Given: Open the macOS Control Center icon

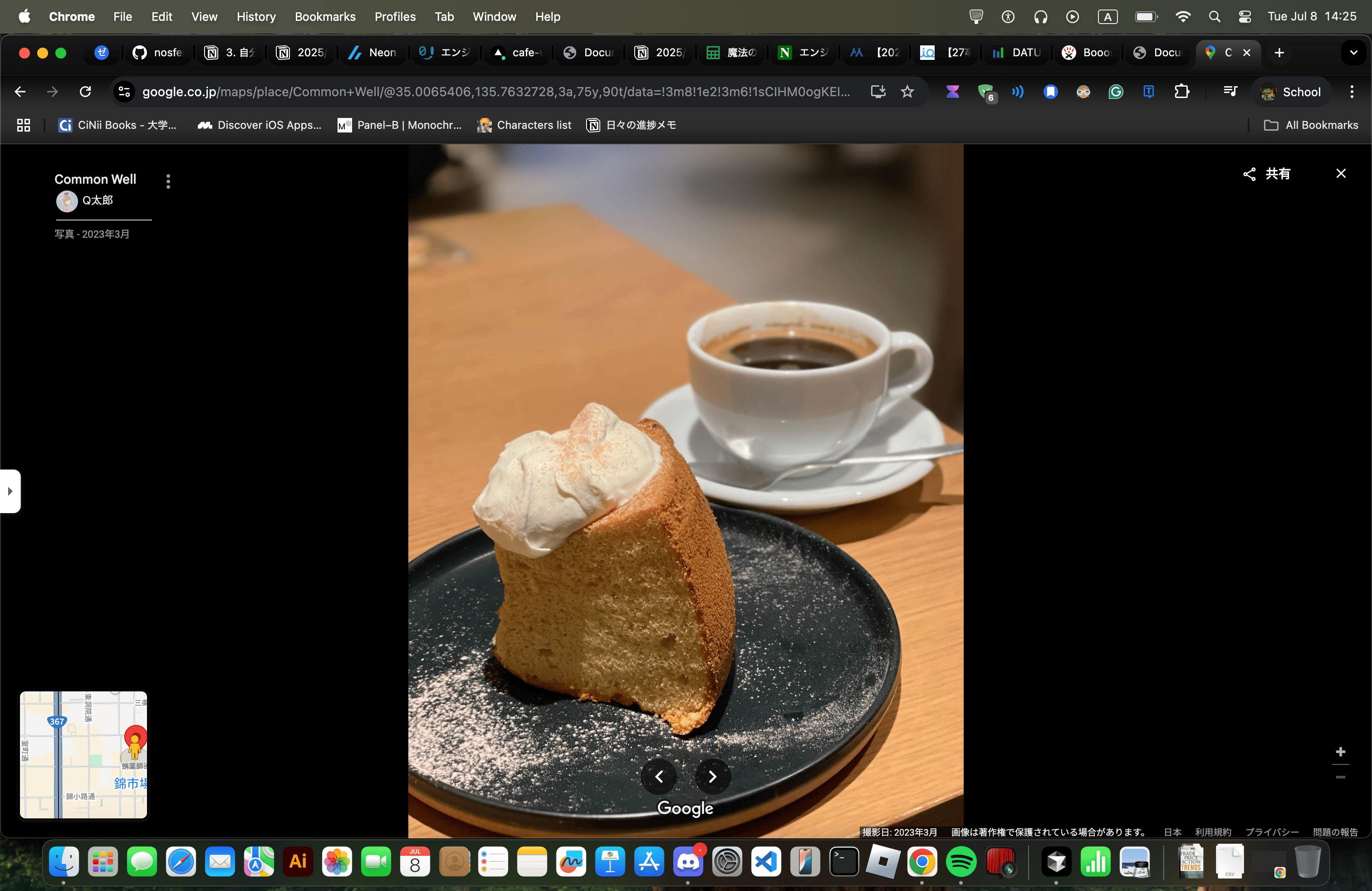Looking at the screenshot, I should click(1245, 17).
